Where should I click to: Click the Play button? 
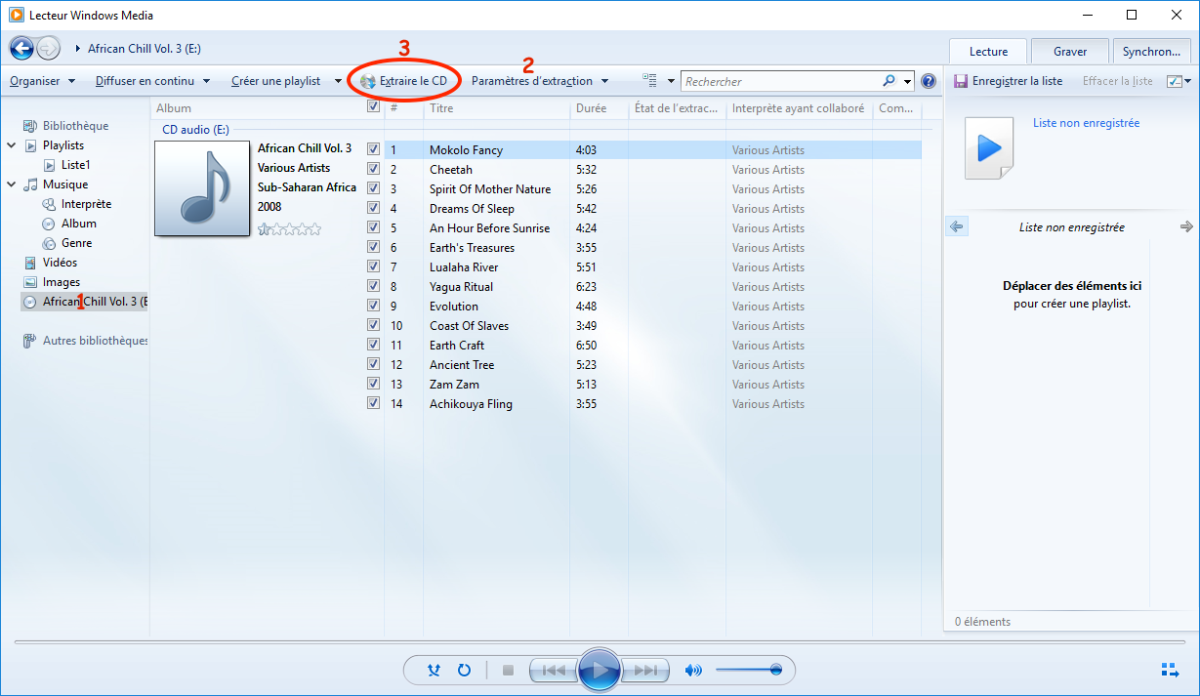600,670
